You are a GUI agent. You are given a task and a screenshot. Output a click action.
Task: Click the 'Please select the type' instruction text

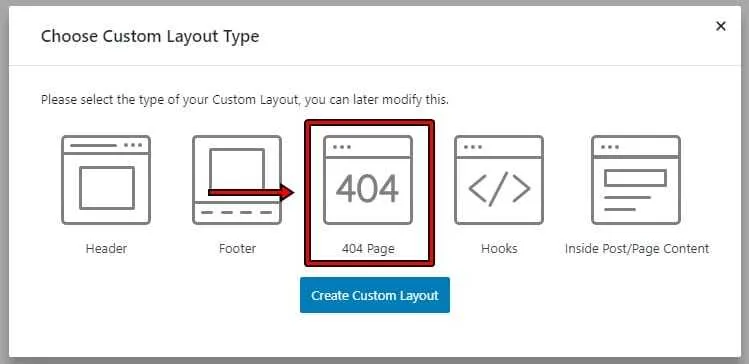[x=245, y=100]
